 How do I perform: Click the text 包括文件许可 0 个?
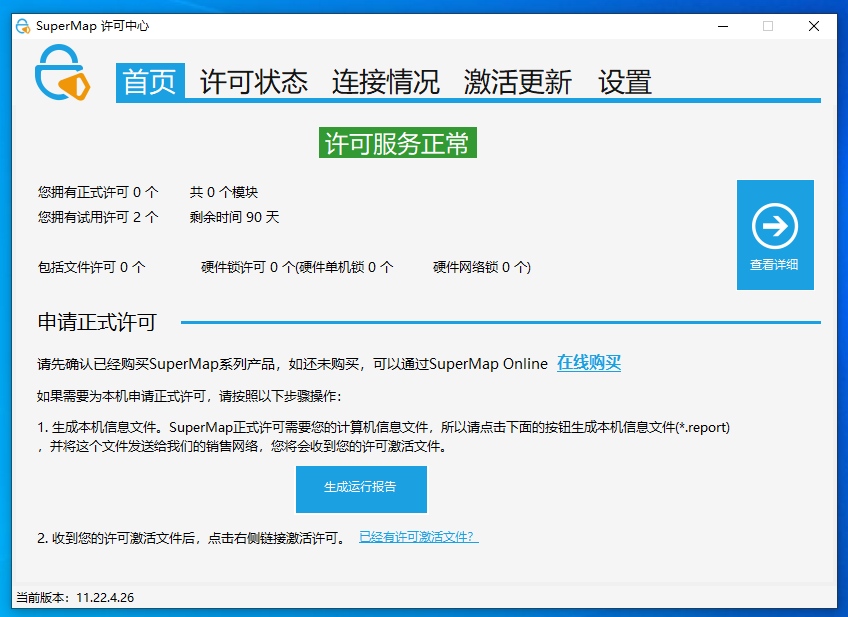pyautogui.click(x=91, y=267)
